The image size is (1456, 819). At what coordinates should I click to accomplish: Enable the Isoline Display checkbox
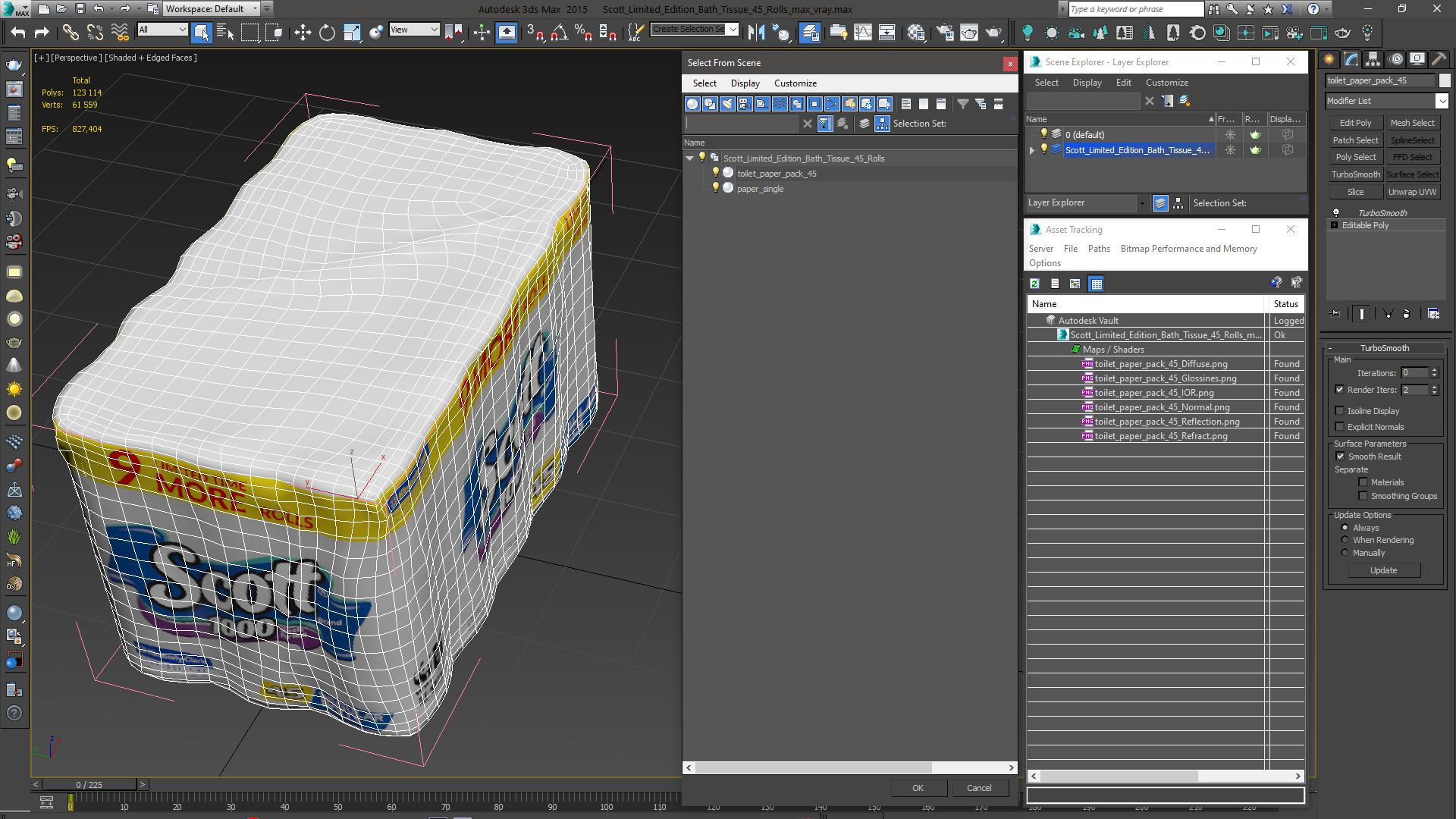[1340, 411]
